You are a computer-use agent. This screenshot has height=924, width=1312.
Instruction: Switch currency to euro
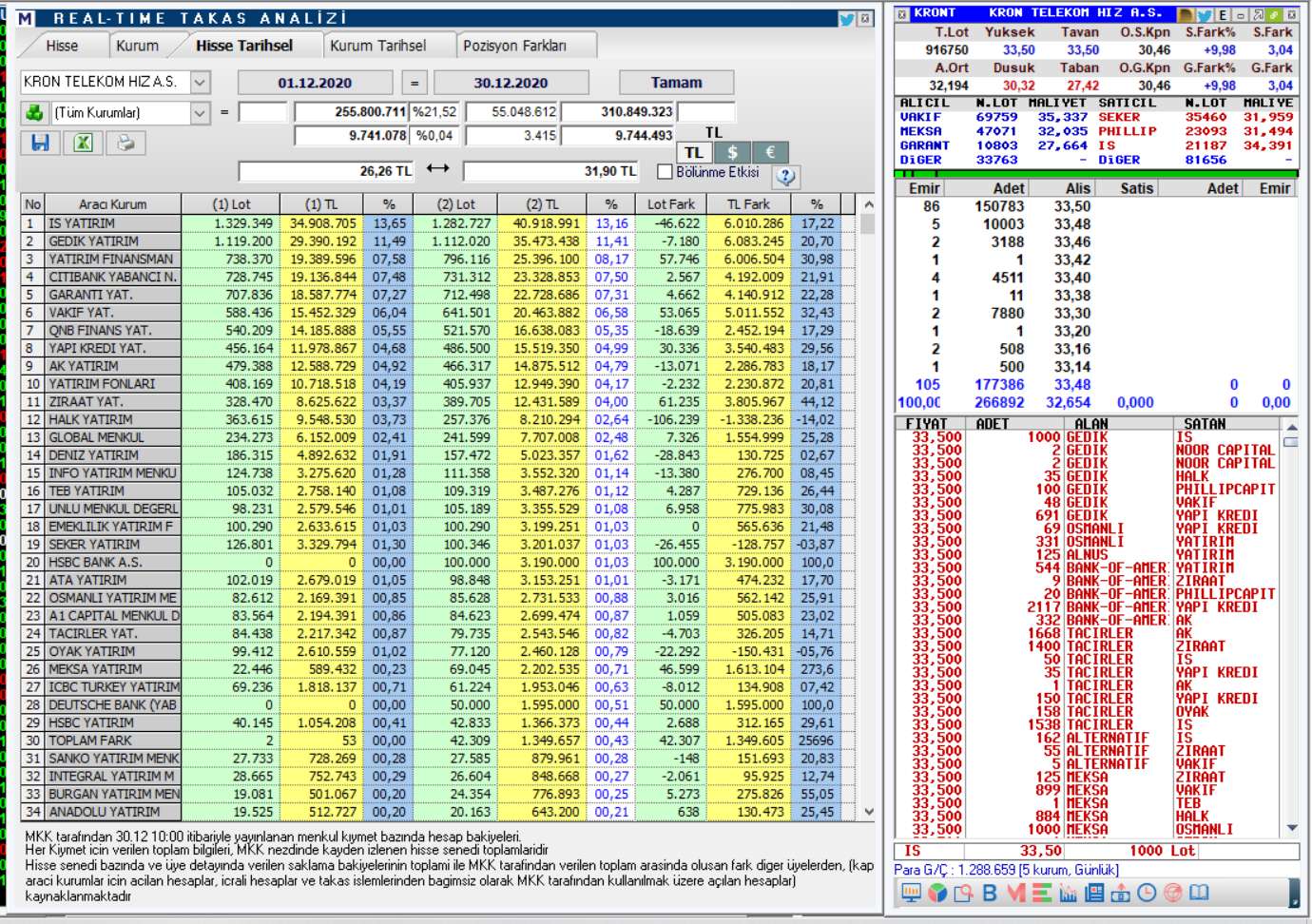(770, 152)
